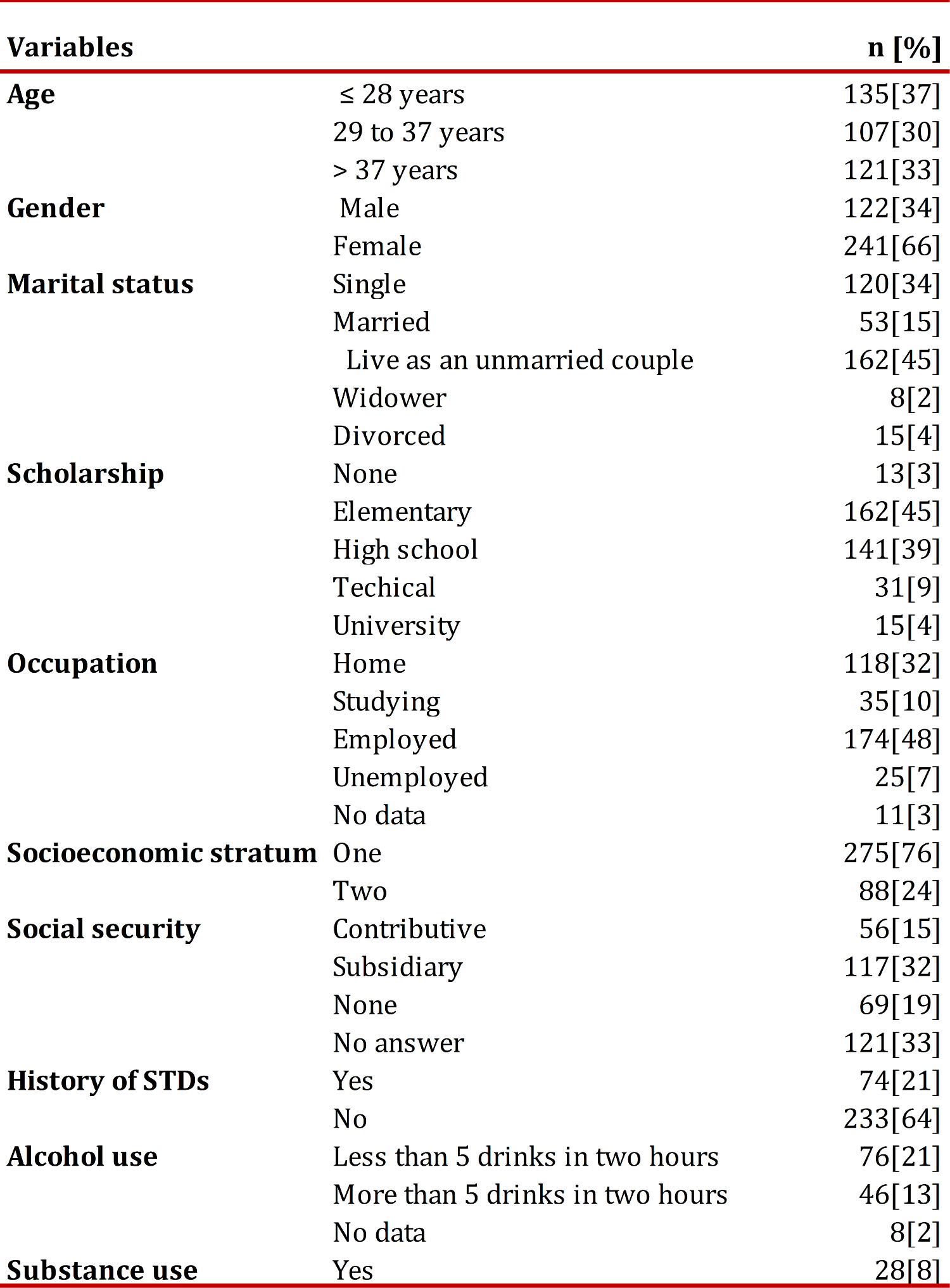Select the Scholarship variable label
Image resolution: width=950 pixels, height=1288 pixels.
(x=85, y=475)
